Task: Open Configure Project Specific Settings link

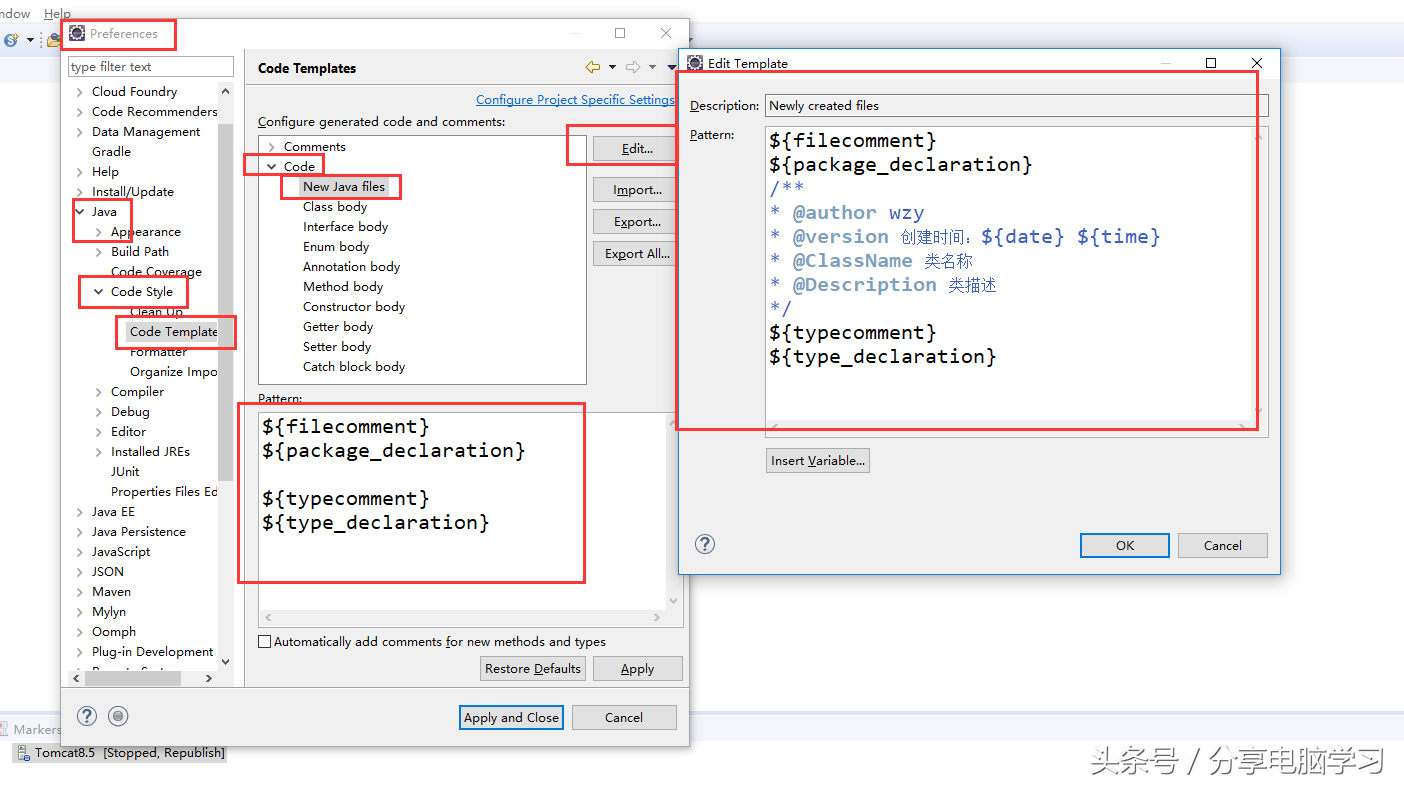Action: pos(575,99)
